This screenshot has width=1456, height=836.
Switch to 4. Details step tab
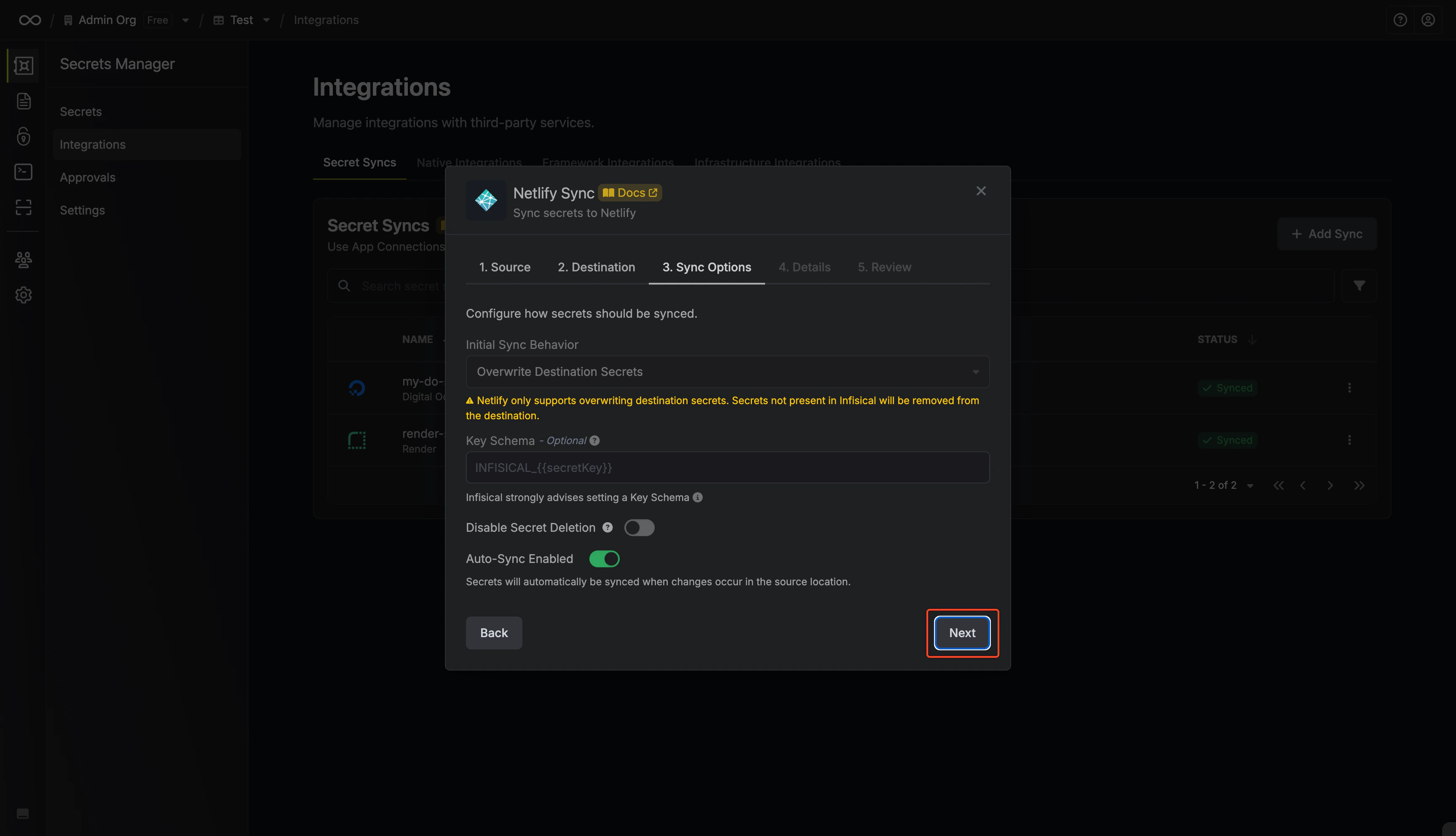pos(804,267)
